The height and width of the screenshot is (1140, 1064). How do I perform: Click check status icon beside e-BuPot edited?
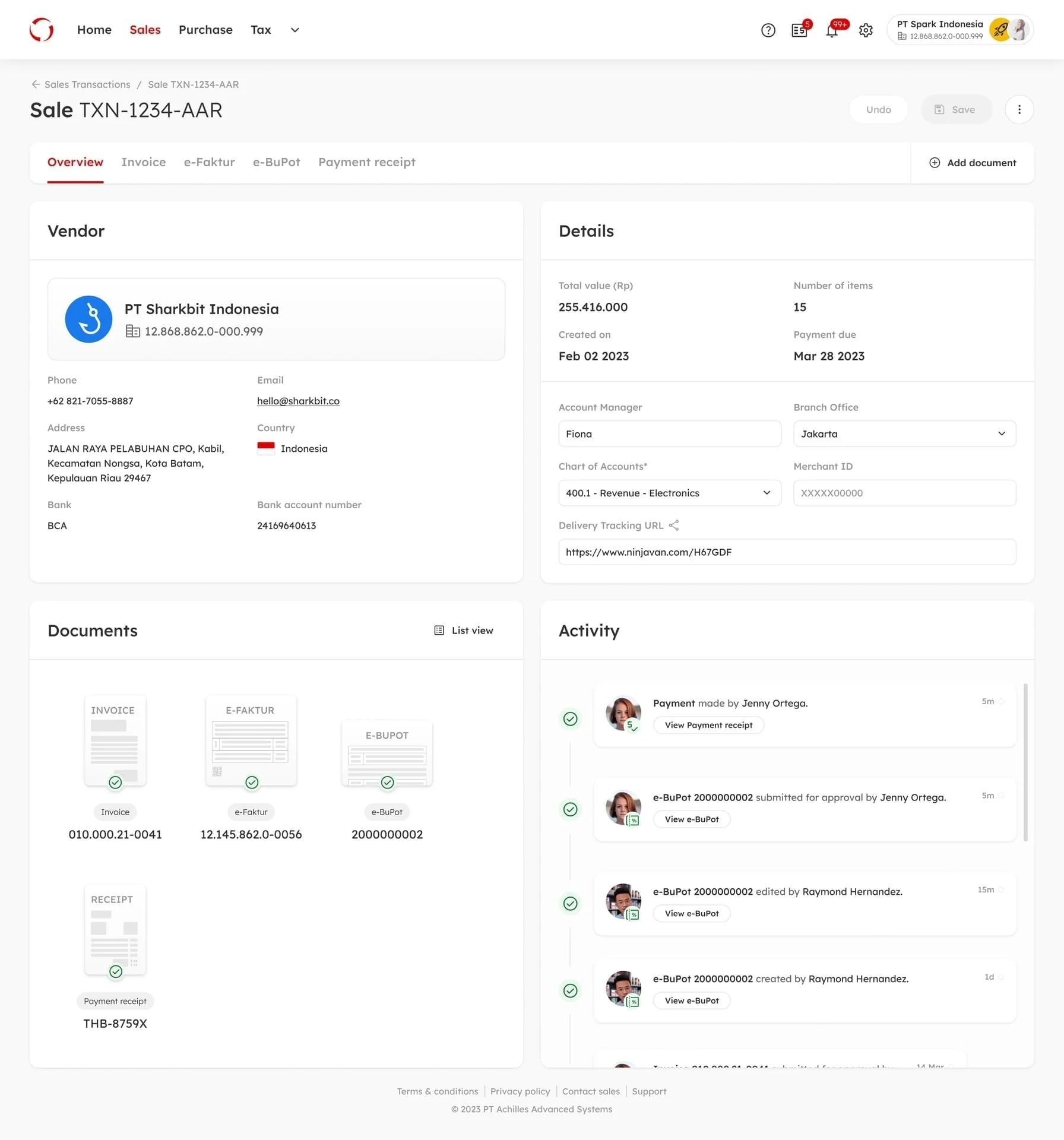[570, 904]
